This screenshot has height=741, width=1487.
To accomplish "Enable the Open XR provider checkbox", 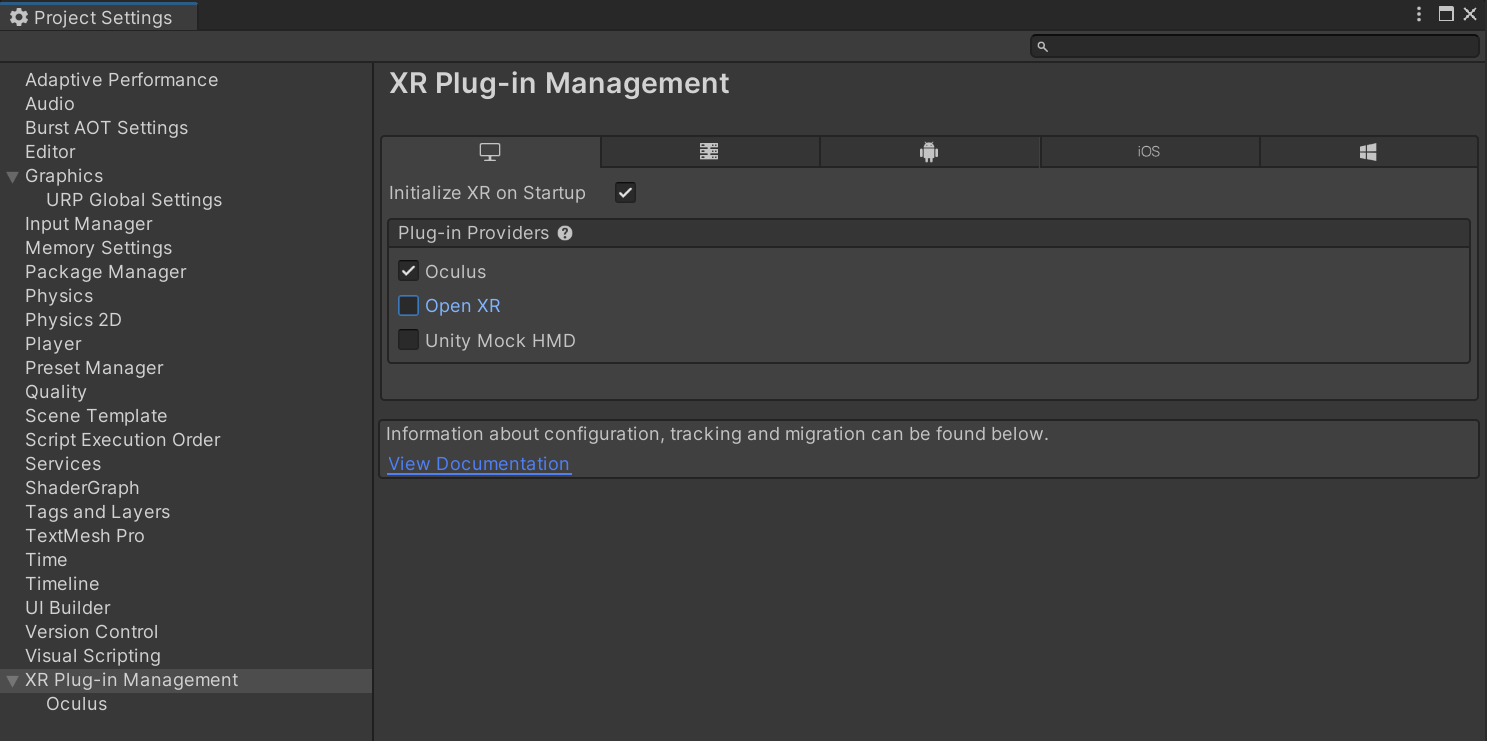I will tap(408, 306).
